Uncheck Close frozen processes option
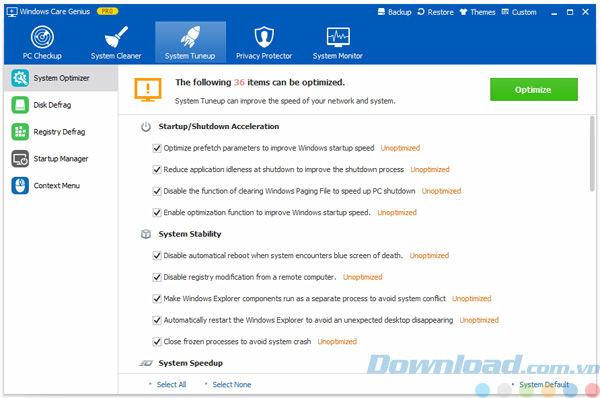This screenshot has width=600, height=398. coord(157,341)
